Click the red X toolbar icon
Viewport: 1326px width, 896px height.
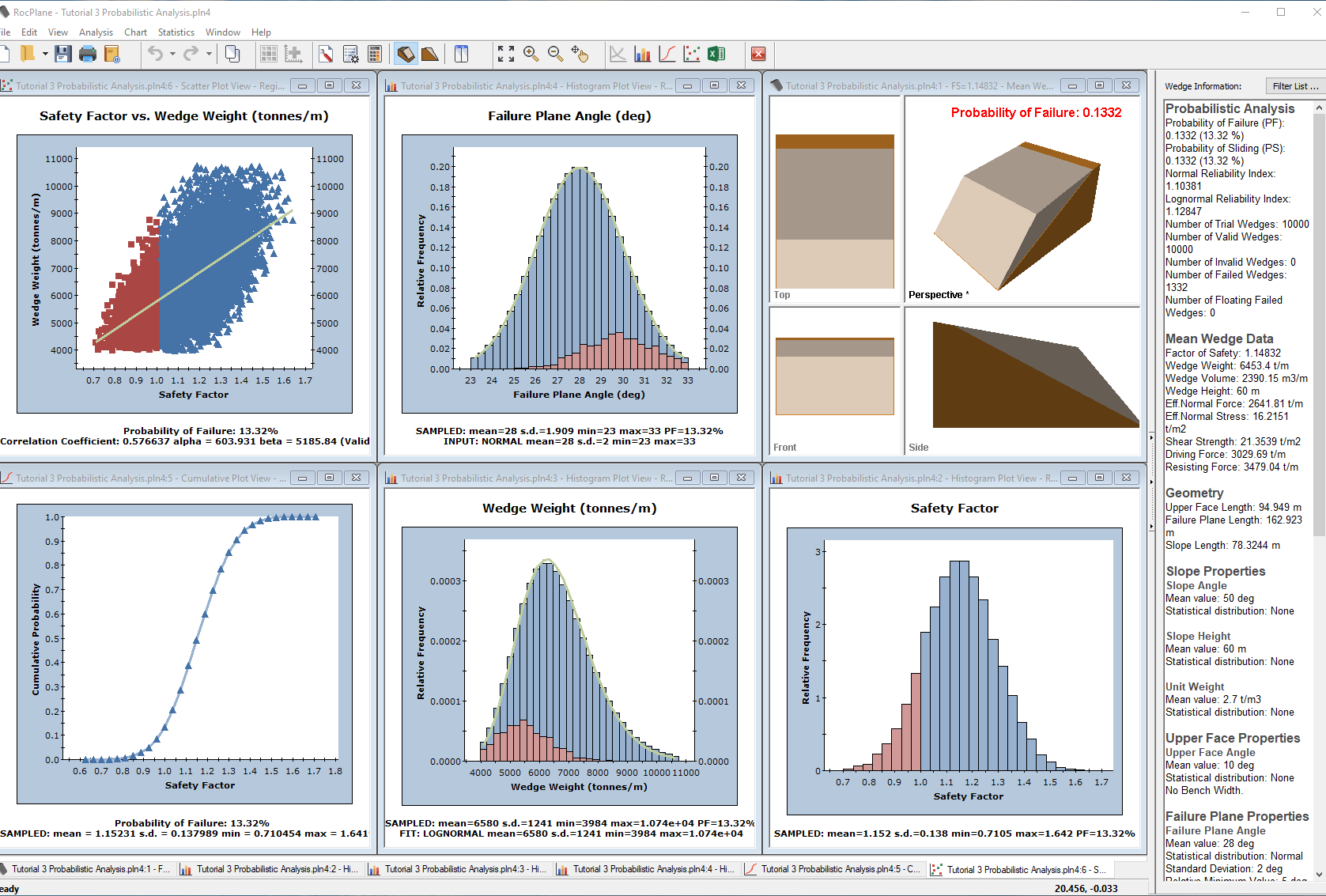[758, 54]
